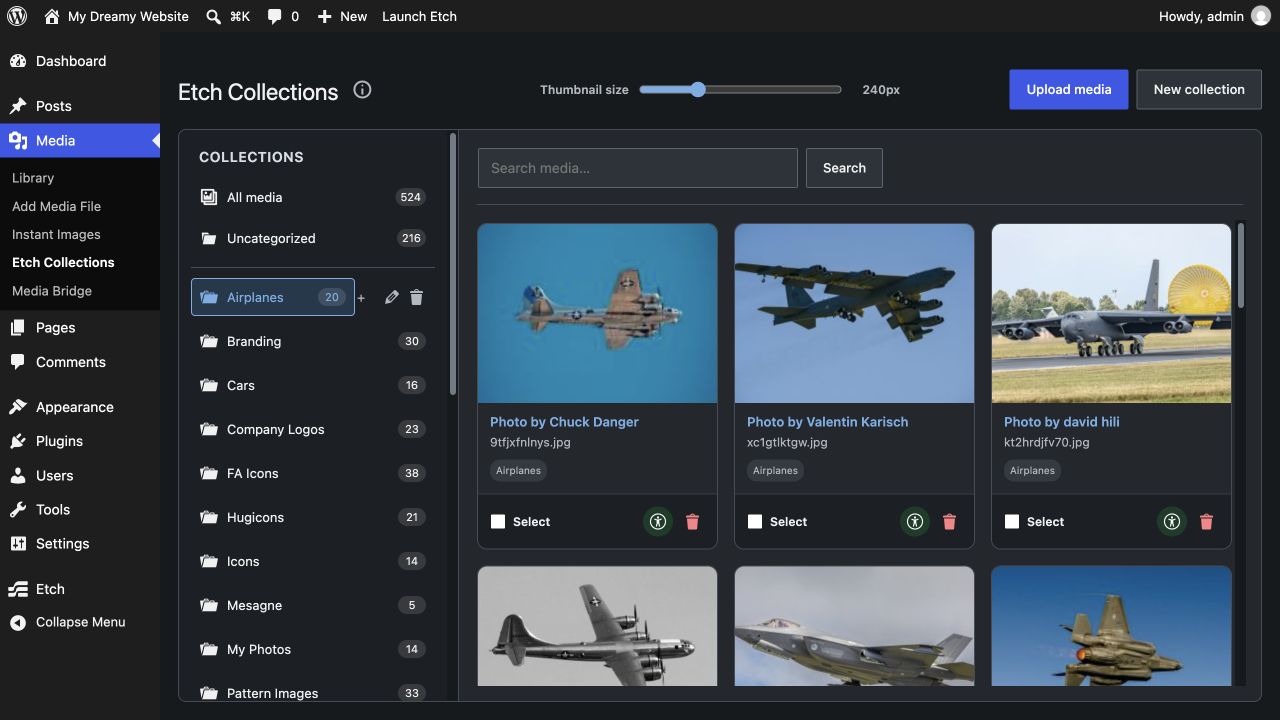The height and width of the screenshot is (720, 1280).
Task: Go to Media Library submenu
Action: [x=33, y=178]
